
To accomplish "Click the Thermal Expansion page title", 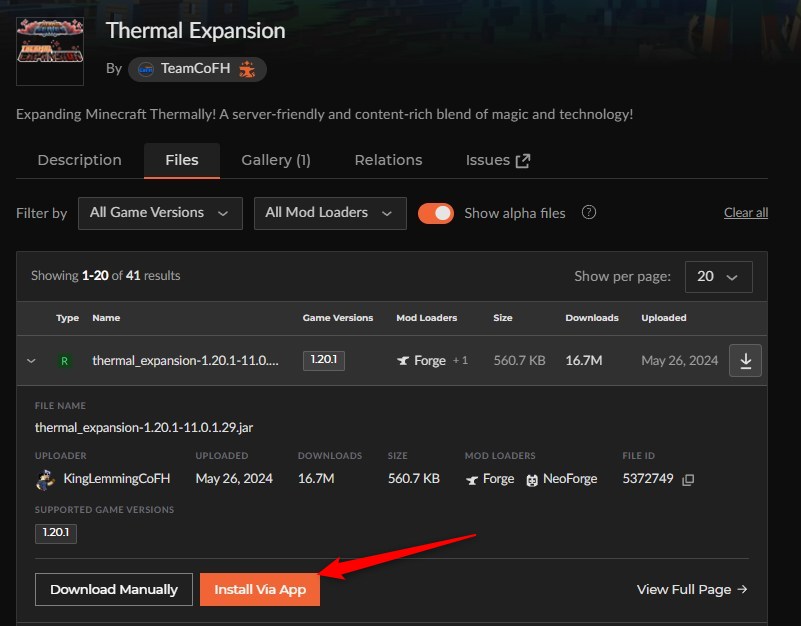I will (196, 31).
